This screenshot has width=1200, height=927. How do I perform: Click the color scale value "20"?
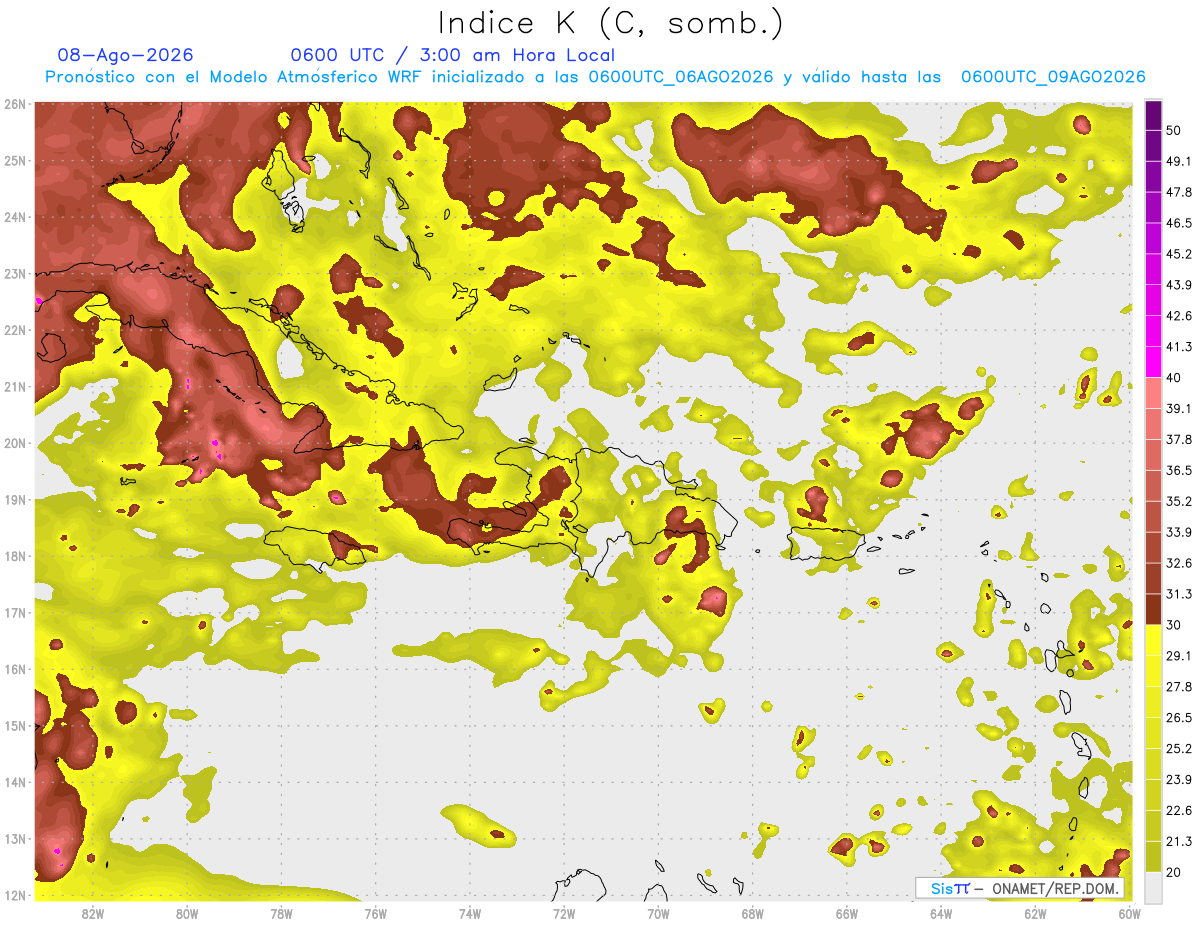click(1174, 873)
